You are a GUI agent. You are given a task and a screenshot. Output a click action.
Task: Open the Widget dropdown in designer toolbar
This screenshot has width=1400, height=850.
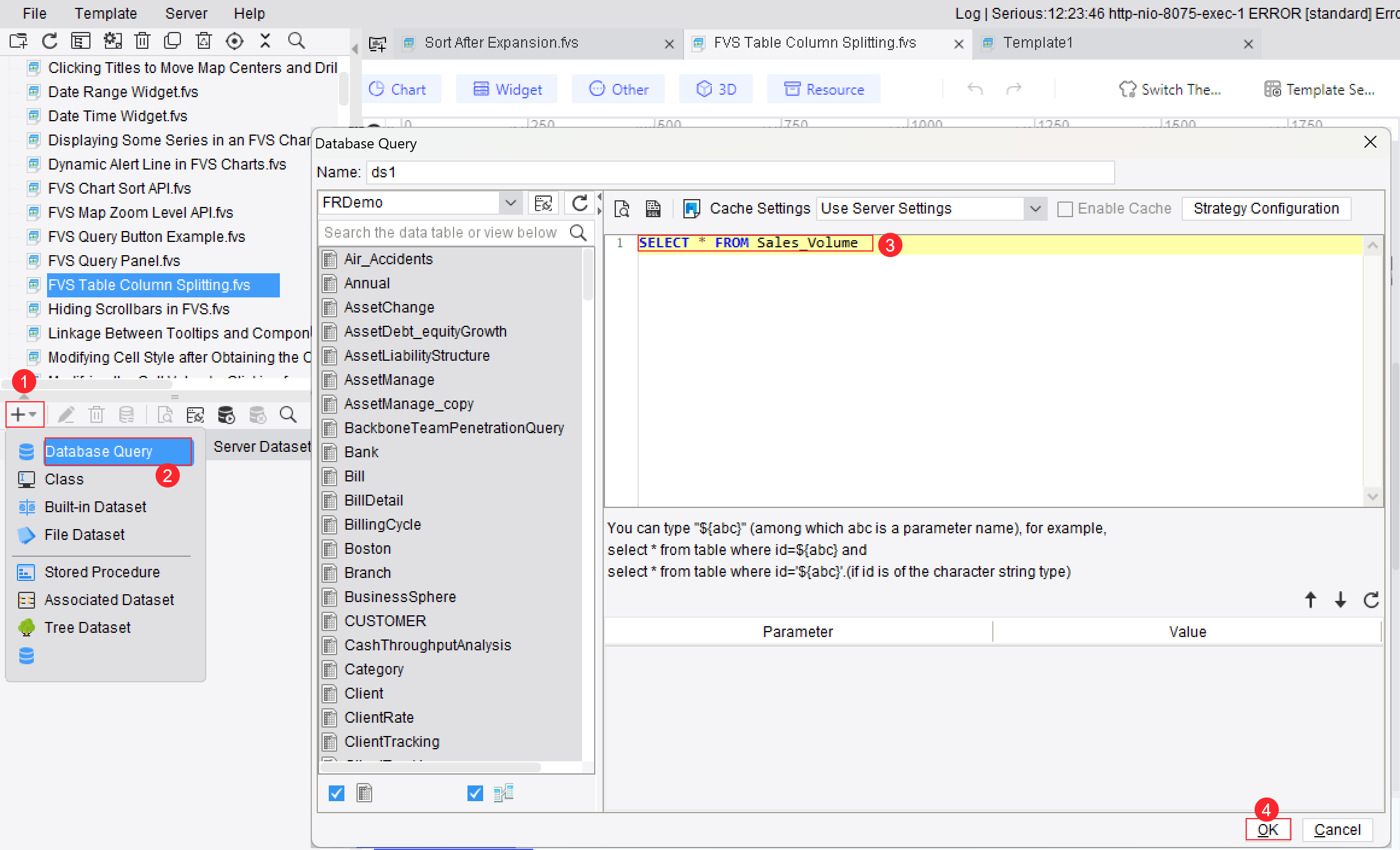point(507,89)
